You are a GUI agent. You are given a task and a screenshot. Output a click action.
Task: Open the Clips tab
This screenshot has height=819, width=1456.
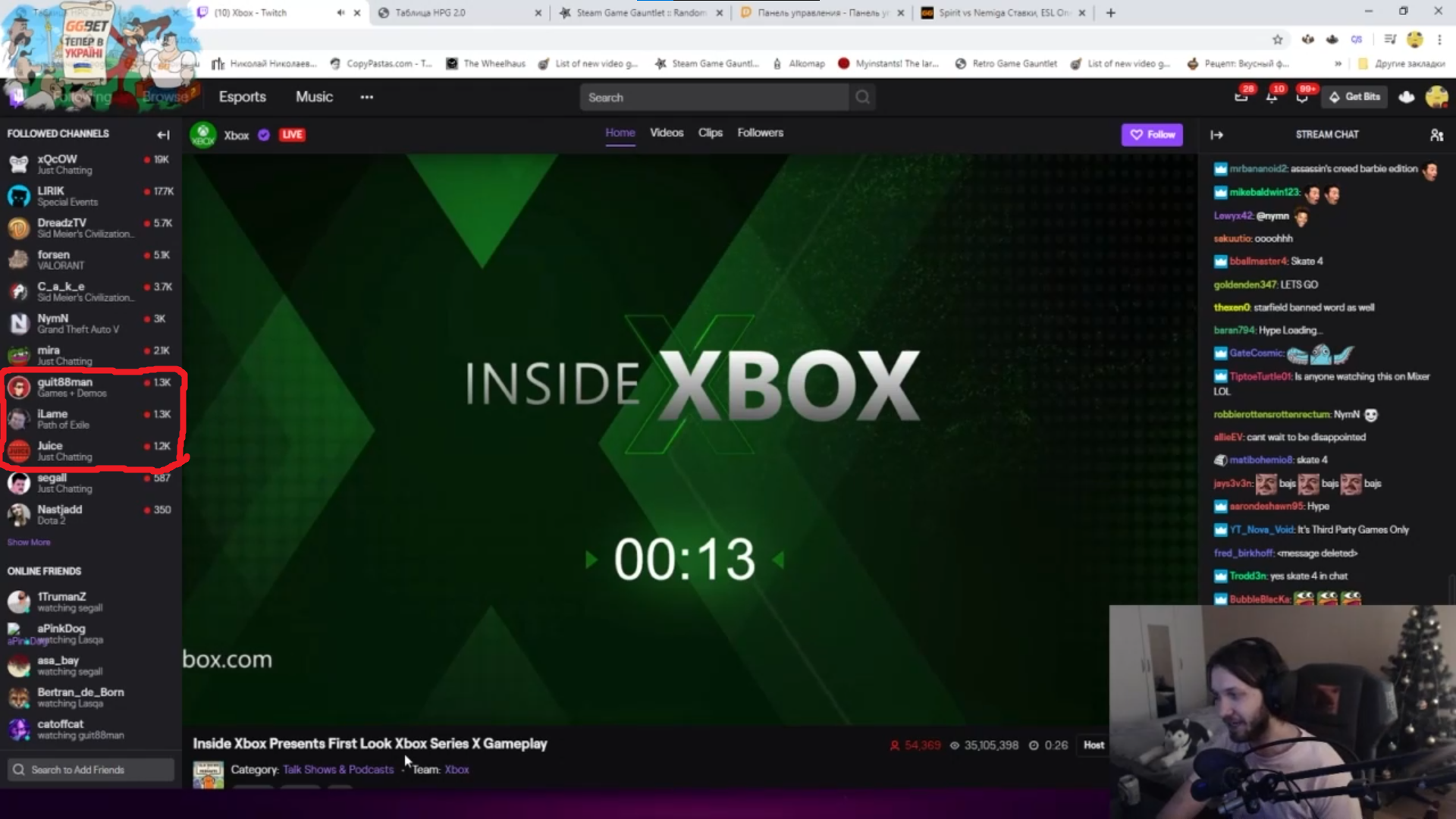point(710,133)
